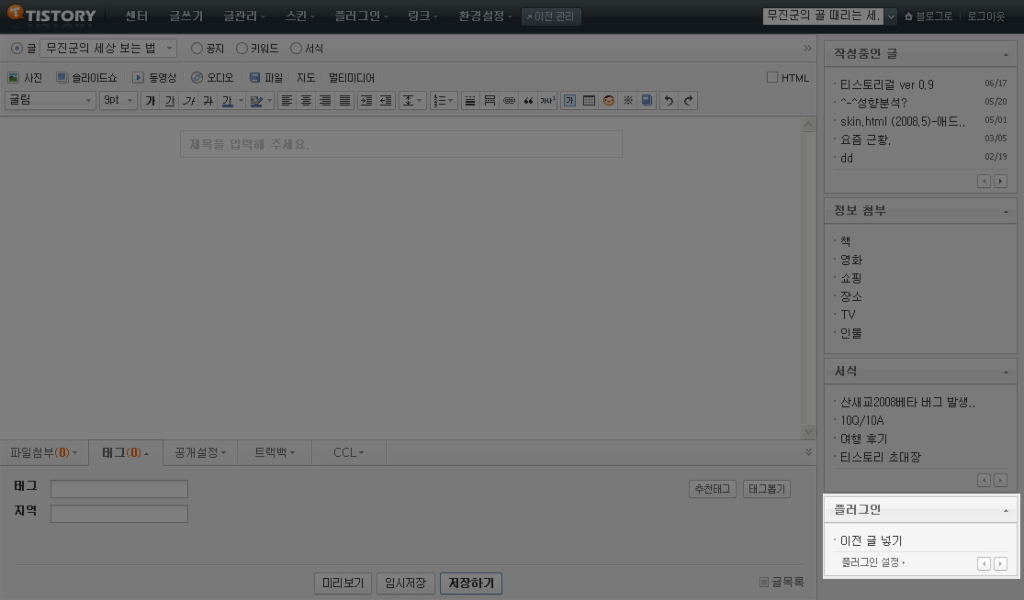Open the 이전 글 넣기 plugin link
The height and width of the screenshot is (600, 1024).
[x=871, y=541]
